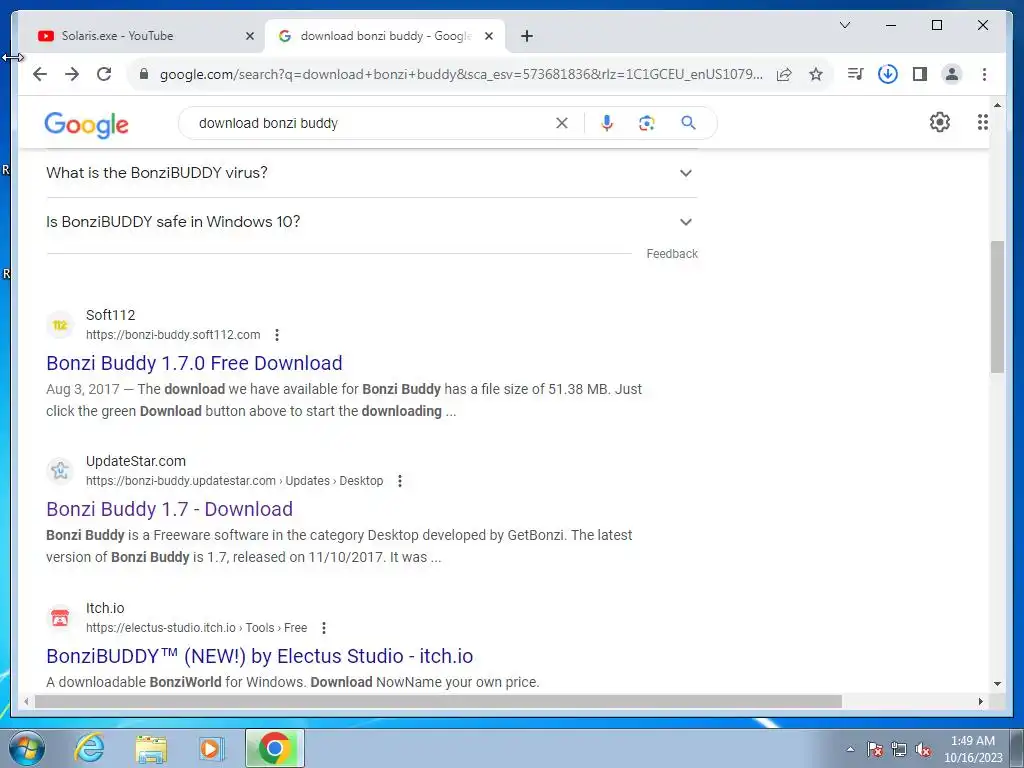Click the 'Itch.io' site name text
The image size is (1024, 768).
click(x=105, y=608)
